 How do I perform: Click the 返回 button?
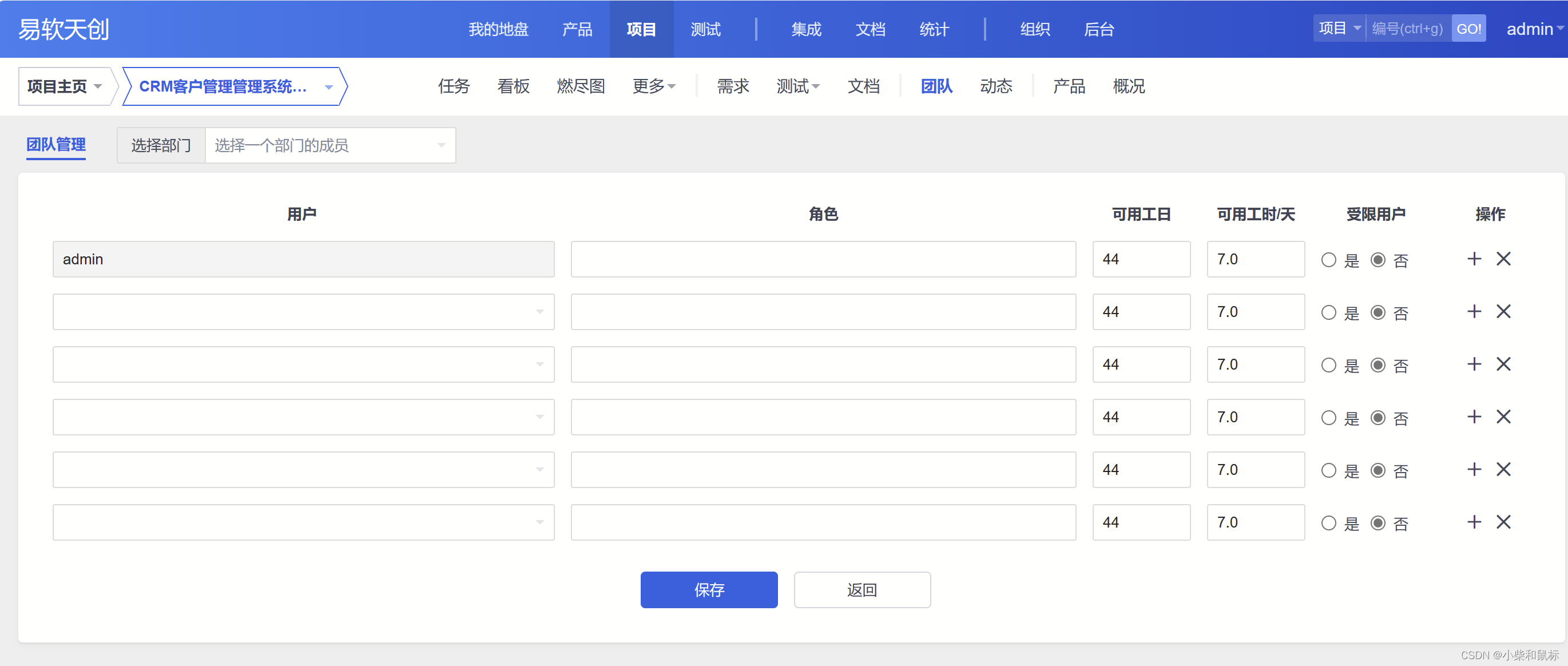pos(862,589)
